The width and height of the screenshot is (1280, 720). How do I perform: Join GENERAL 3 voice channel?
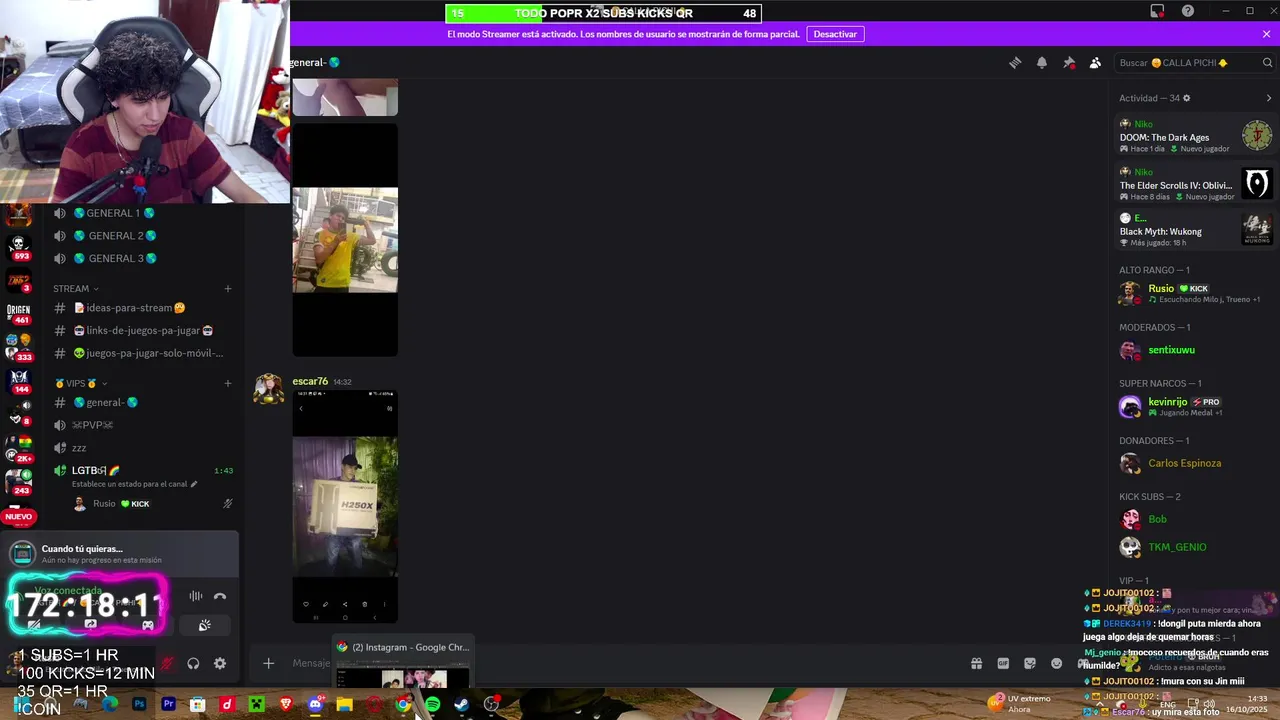point(140,258)
